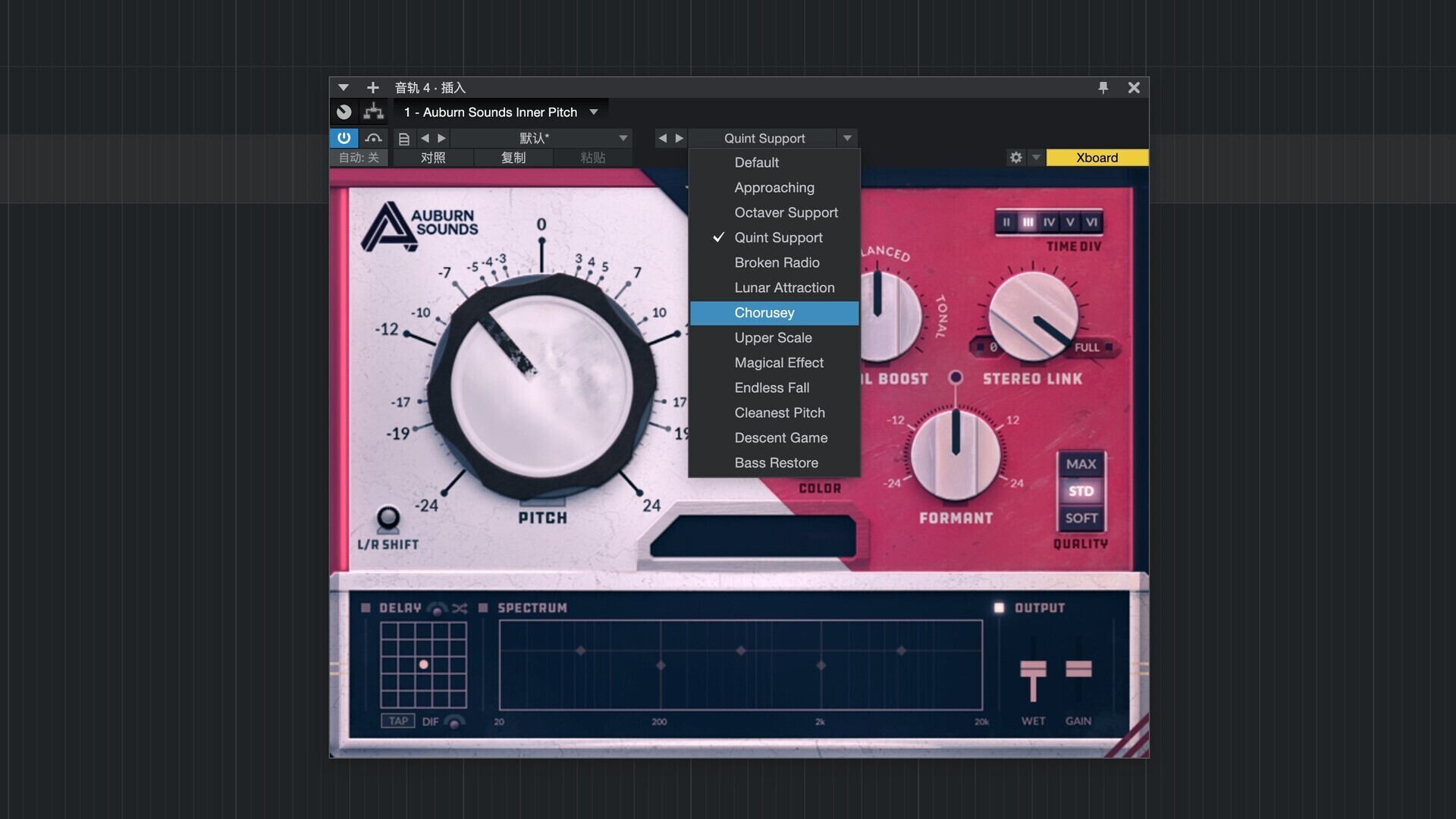The height and width of the screenshot is (819, 1456).
Task: Toggle the Delay enable square
Action: (366, 607)
